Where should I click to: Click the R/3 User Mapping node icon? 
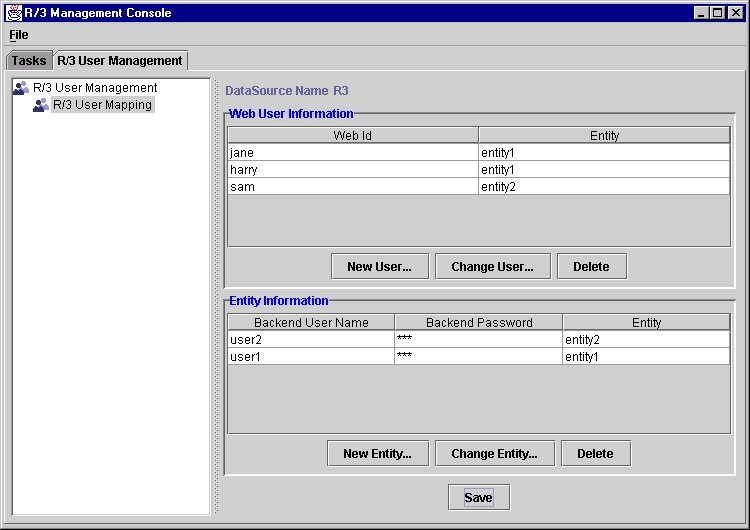(x=41, y=105)
